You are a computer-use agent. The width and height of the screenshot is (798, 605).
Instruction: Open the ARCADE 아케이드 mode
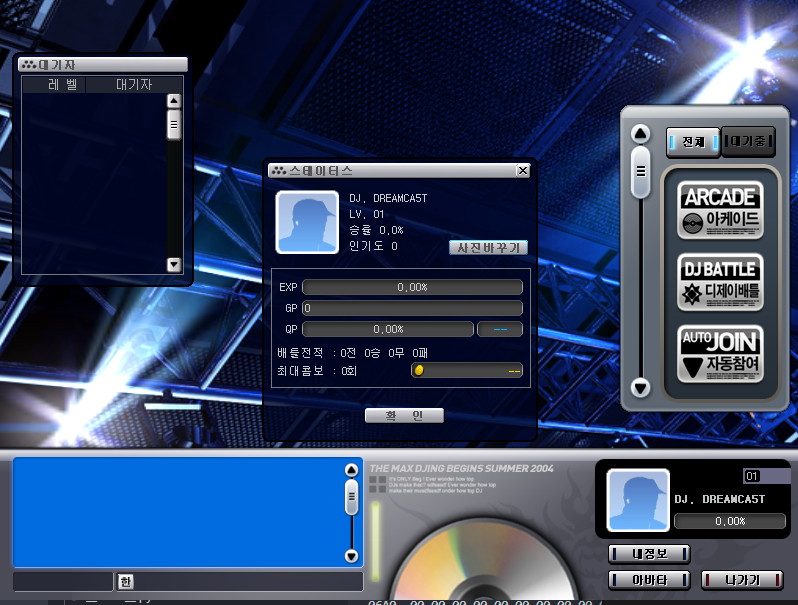(720, 210)
